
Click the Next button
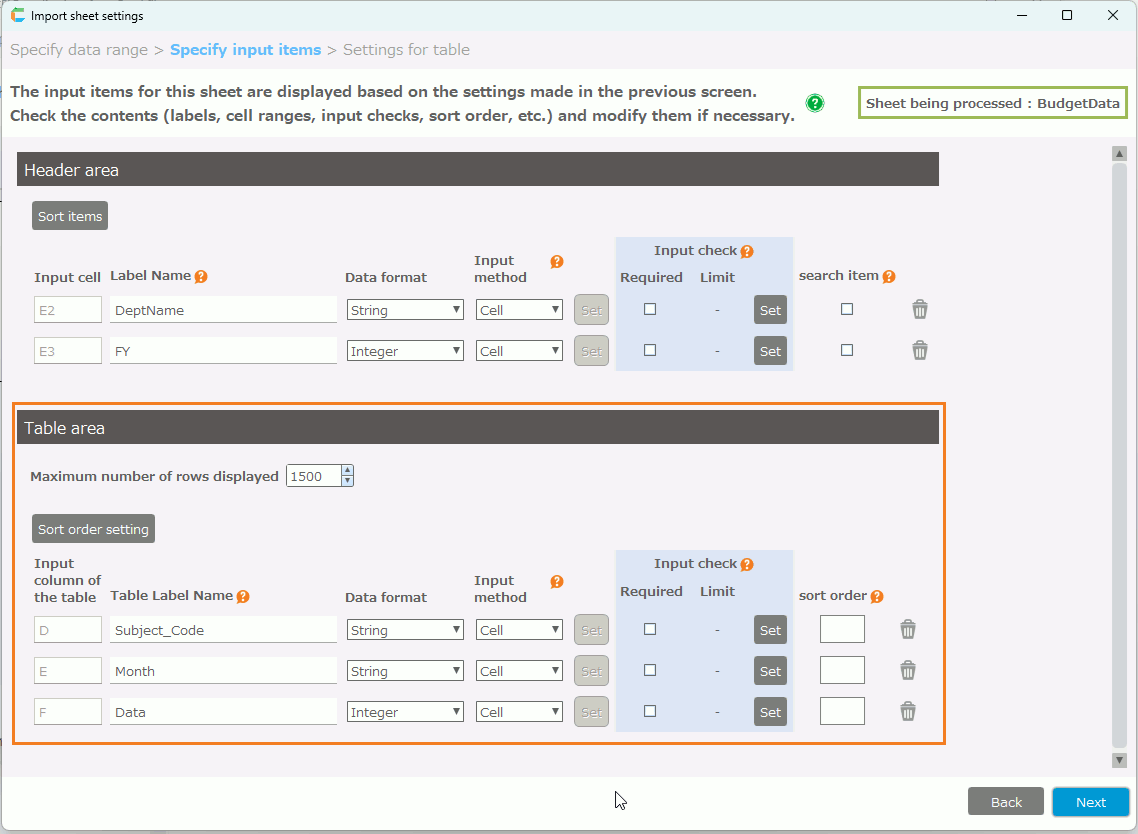click(x=1090, y=802)
